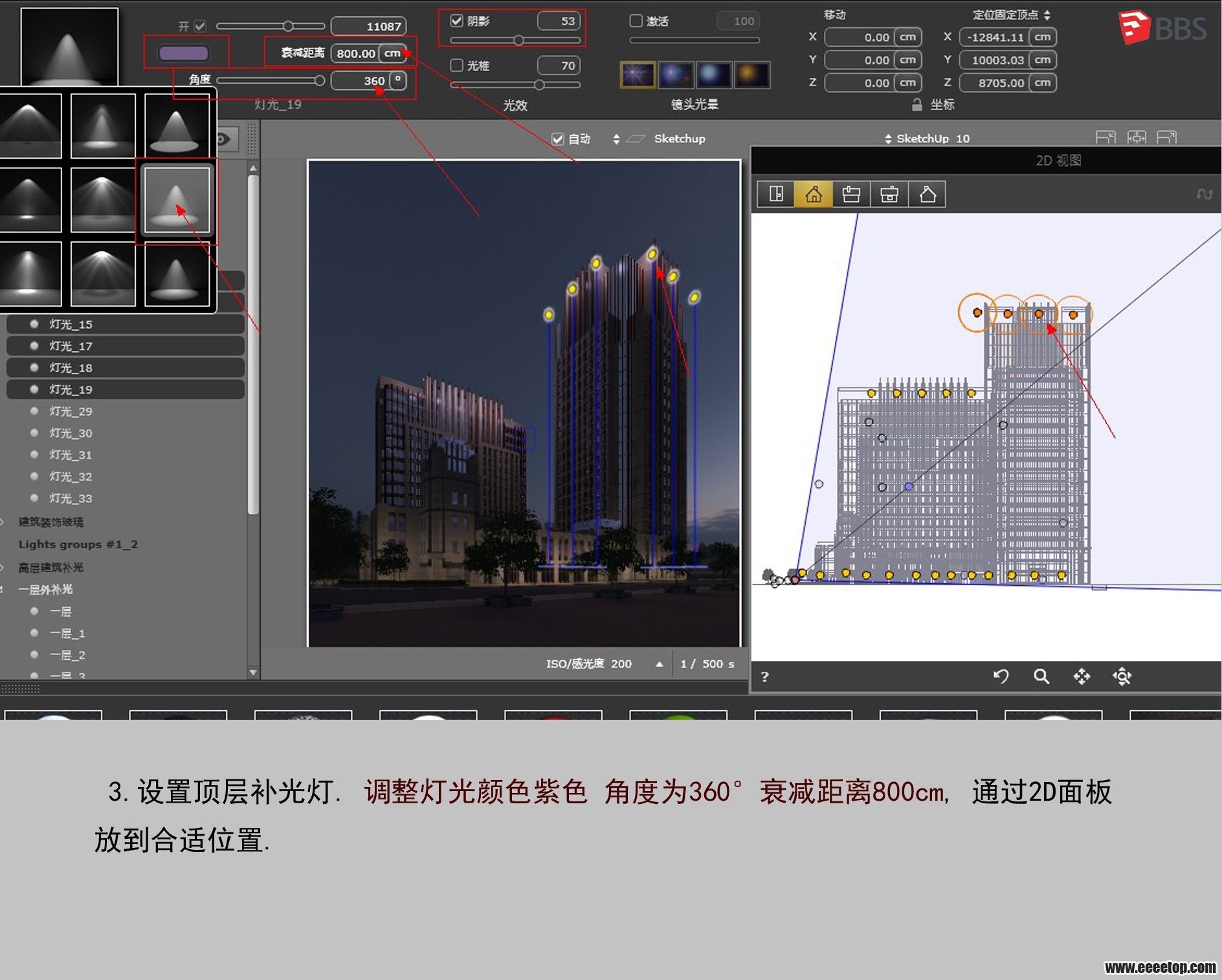Choose the first purple star lens flare
The image size is (1222, 980).
coord(638,75)
